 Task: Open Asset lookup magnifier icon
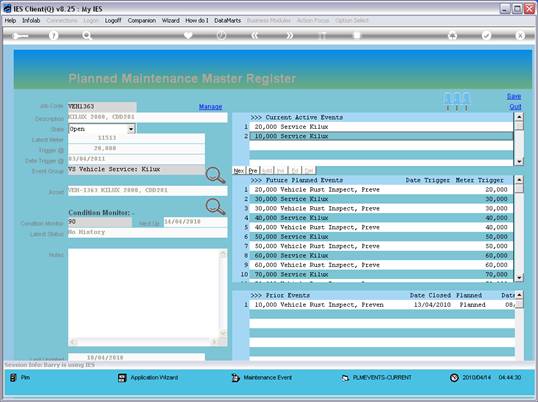tap(215, 206)
